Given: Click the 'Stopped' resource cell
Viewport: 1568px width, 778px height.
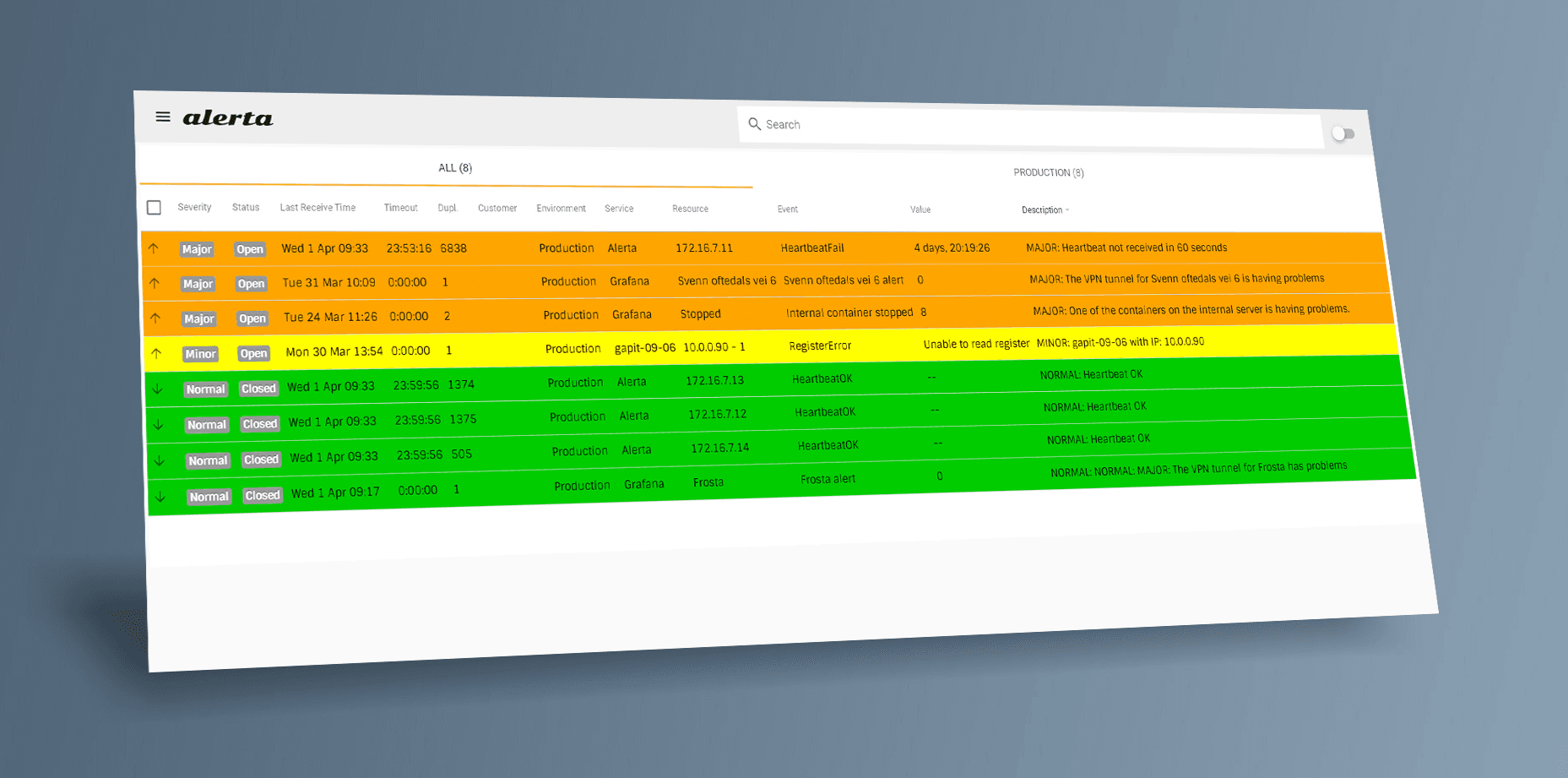Looking at the screenshot, I should 701,313.
